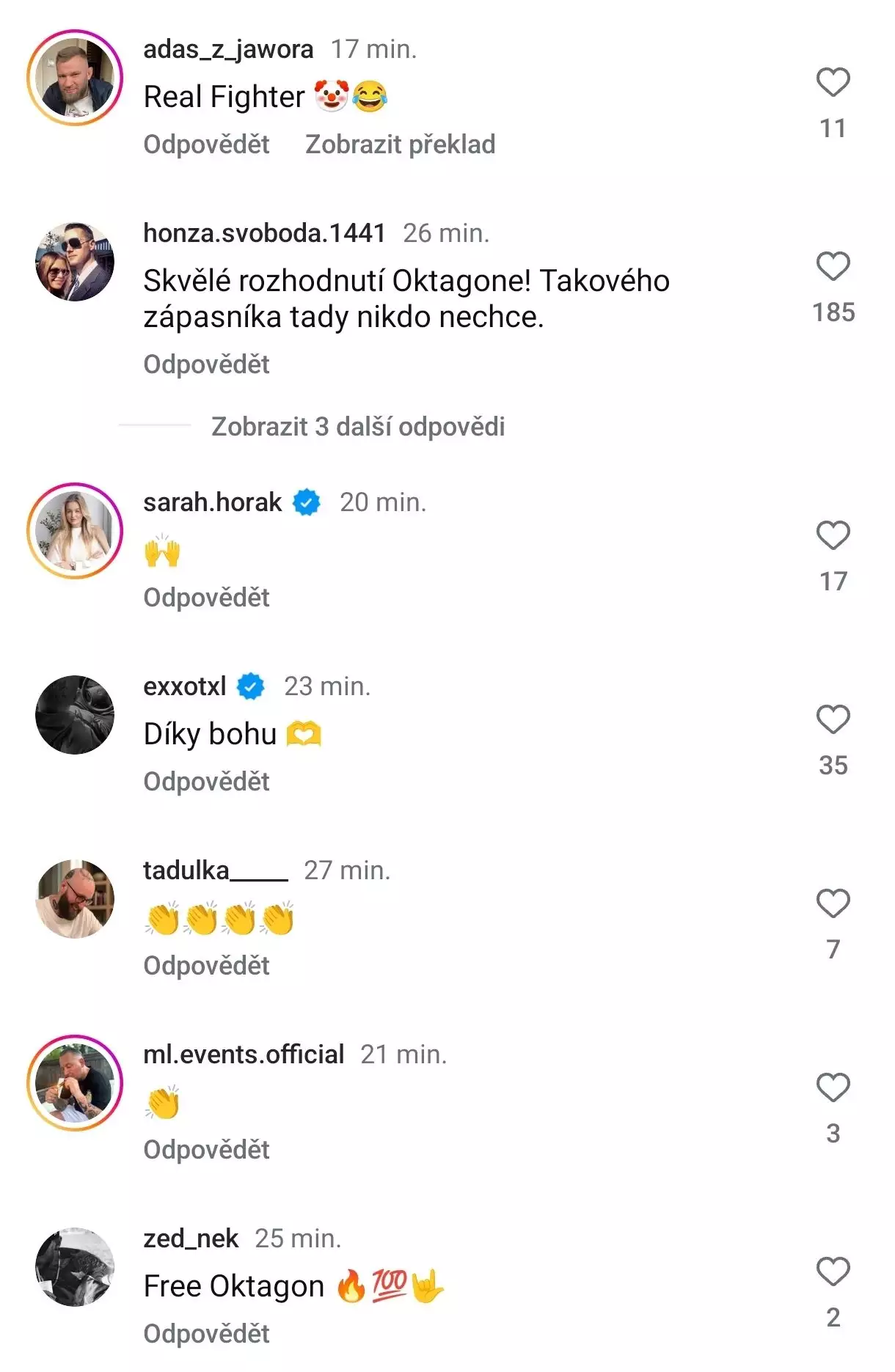Open the exxotxl username profile
Screen dimensions: 895x1372
tap(185, 686)
